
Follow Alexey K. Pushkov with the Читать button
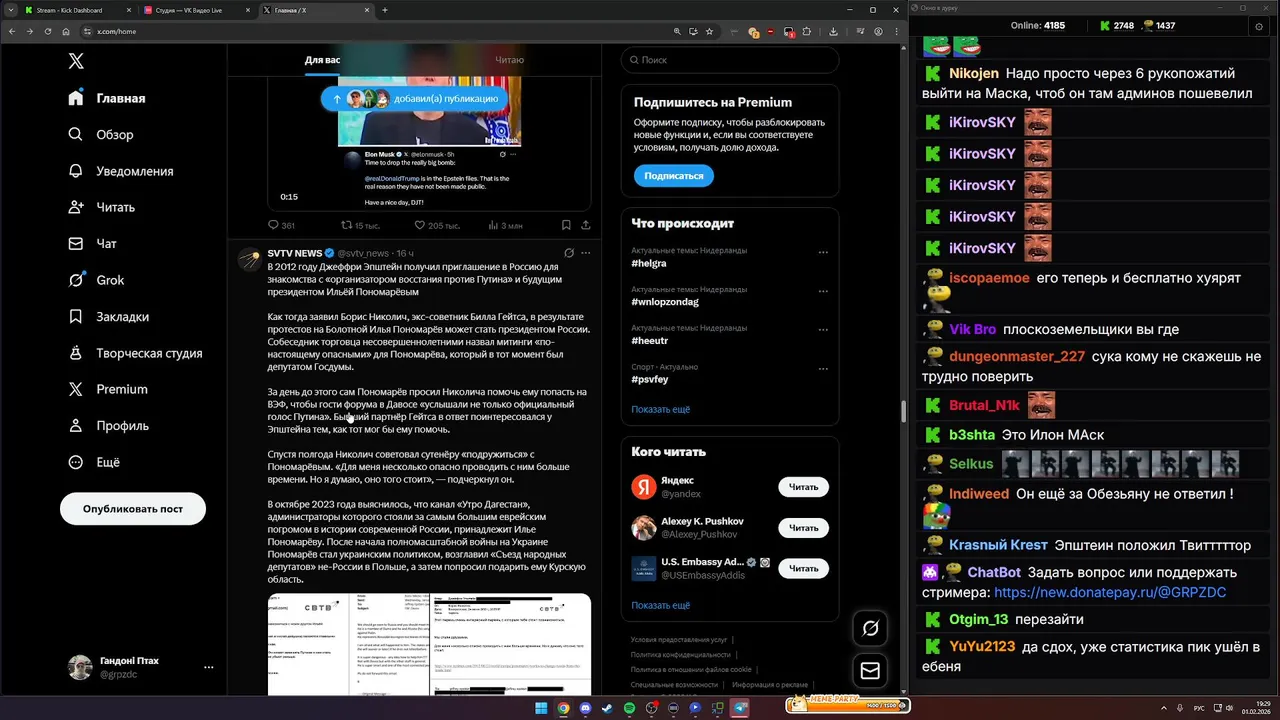[803, 528]
